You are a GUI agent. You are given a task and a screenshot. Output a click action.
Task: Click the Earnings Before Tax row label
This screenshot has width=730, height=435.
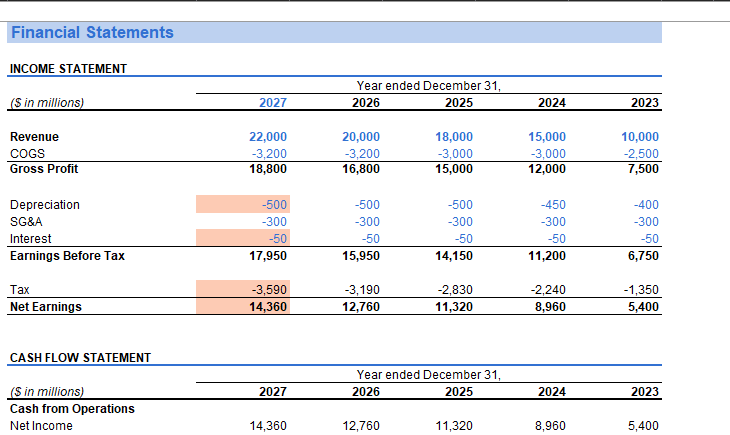click(x=68, y=256)
